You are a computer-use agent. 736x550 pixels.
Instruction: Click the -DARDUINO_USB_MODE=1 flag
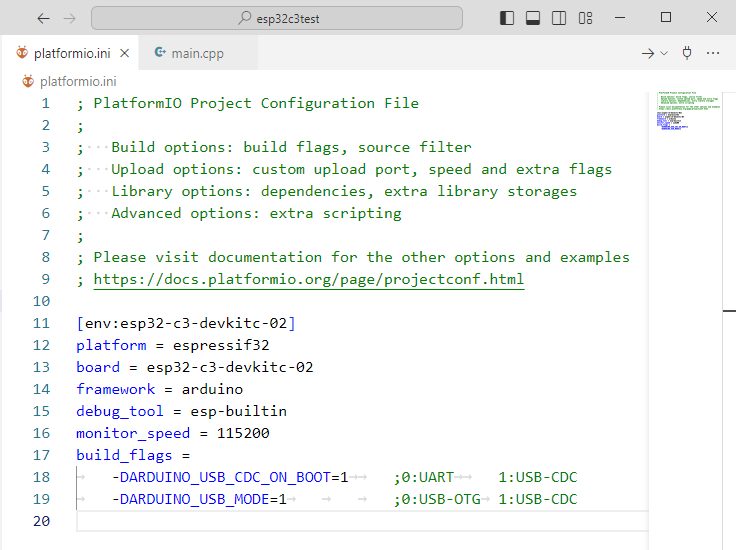coord(199,499)
